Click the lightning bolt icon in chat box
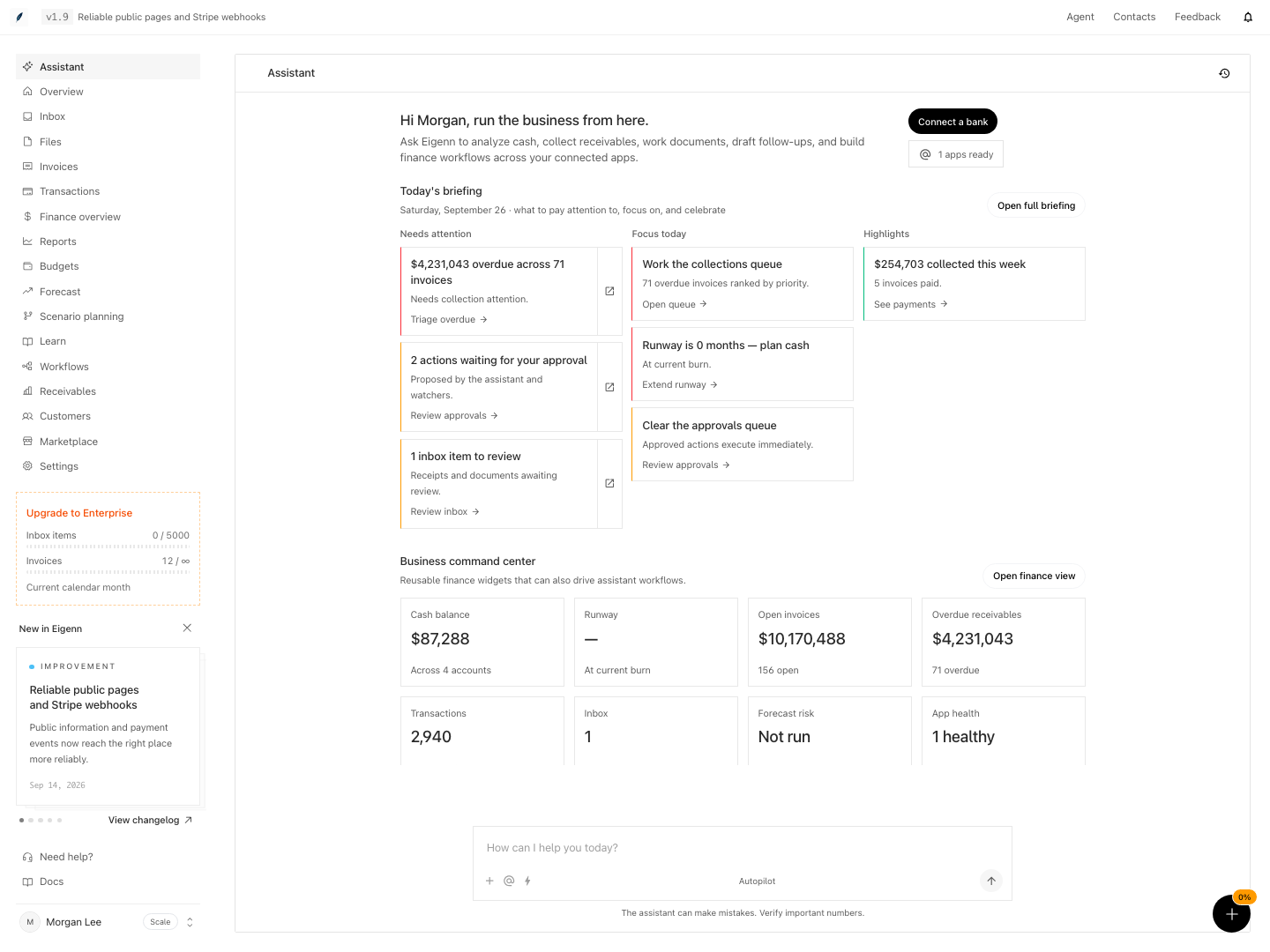Viewport: 1270px width, 952px height. (x=527, y=881)
